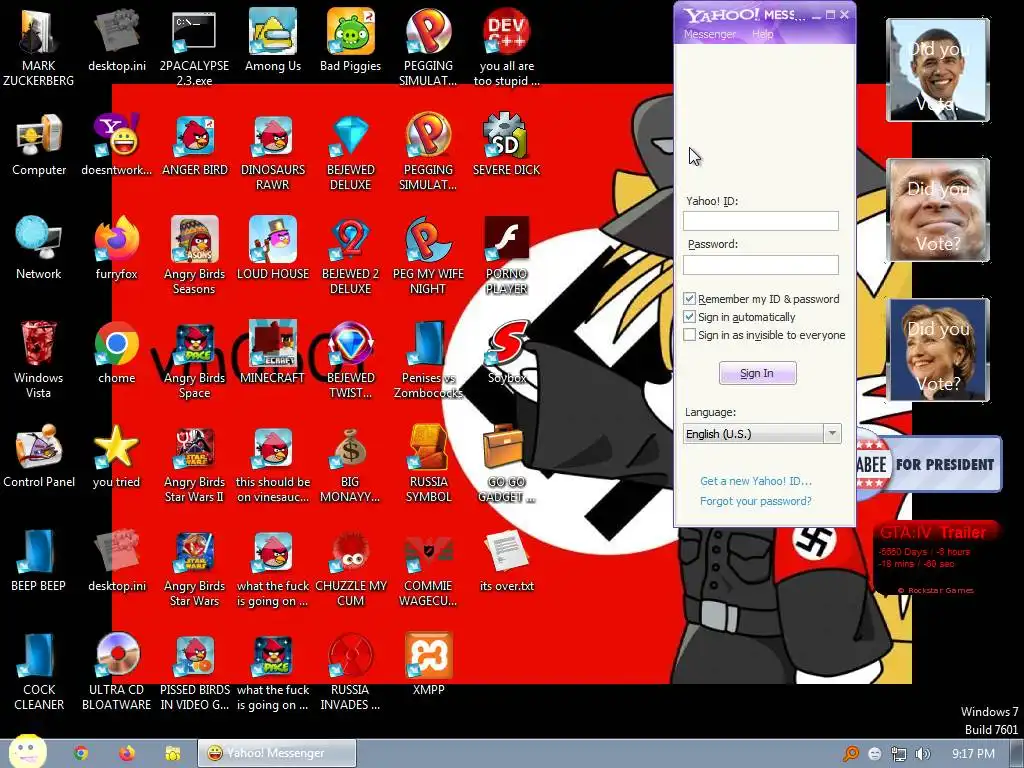Focus the Password text field
Image resolution: width=1024 pixels, height=768 pixels.
pyautogui.click(x=761, y=264)
